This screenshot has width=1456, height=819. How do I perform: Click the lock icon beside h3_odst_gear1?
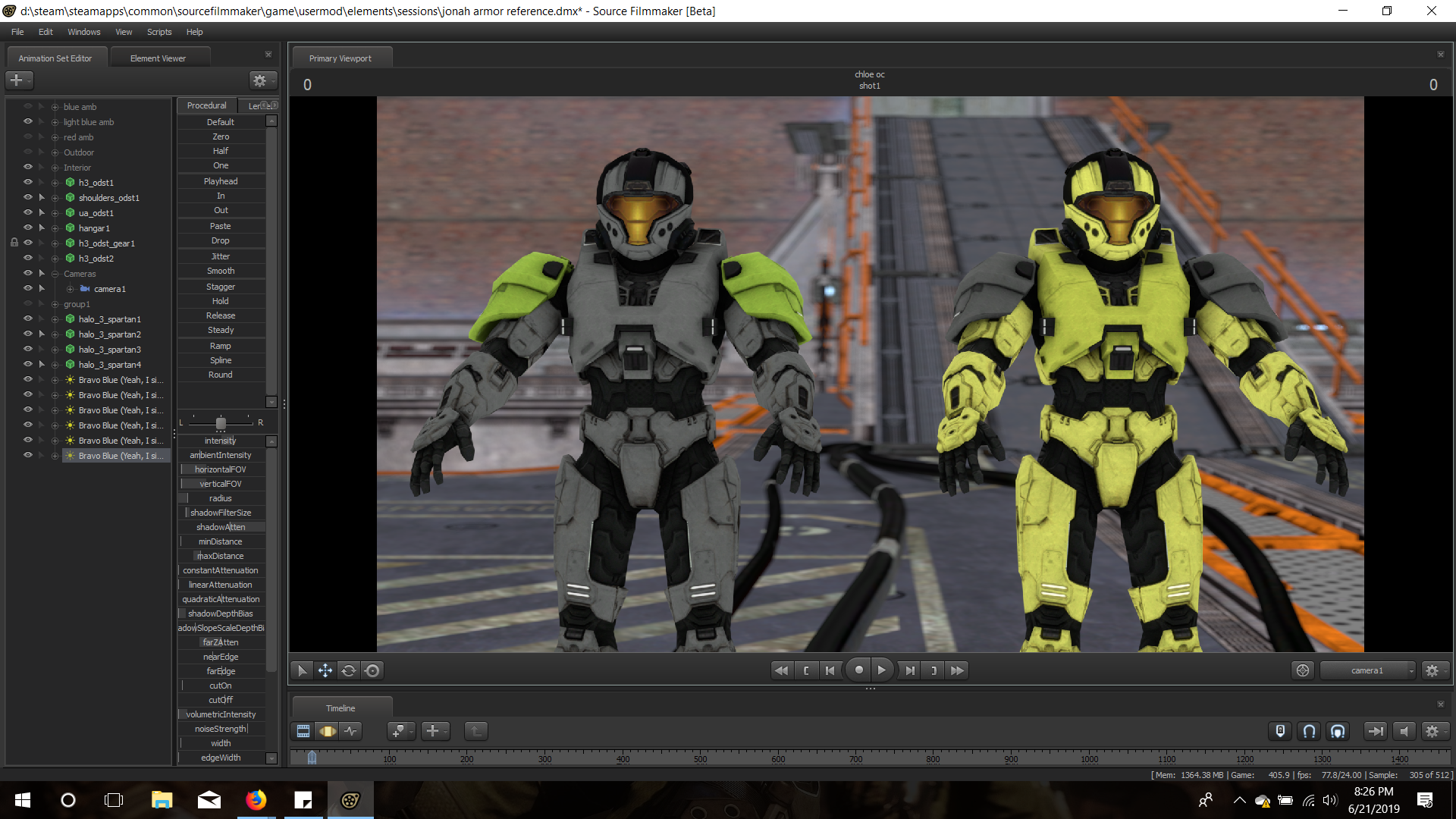pos(14,243)
